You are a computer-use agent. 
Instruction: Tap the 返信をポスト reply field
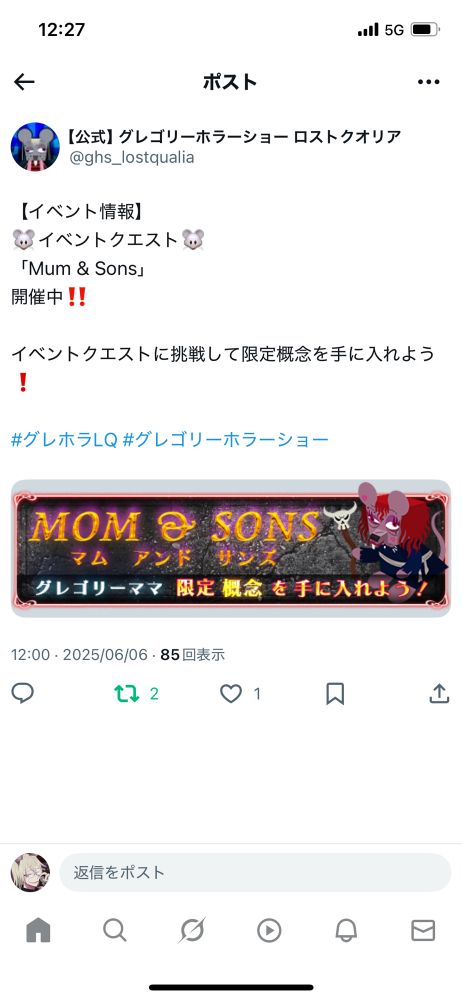pyautogui.click(x=255, y=872)
